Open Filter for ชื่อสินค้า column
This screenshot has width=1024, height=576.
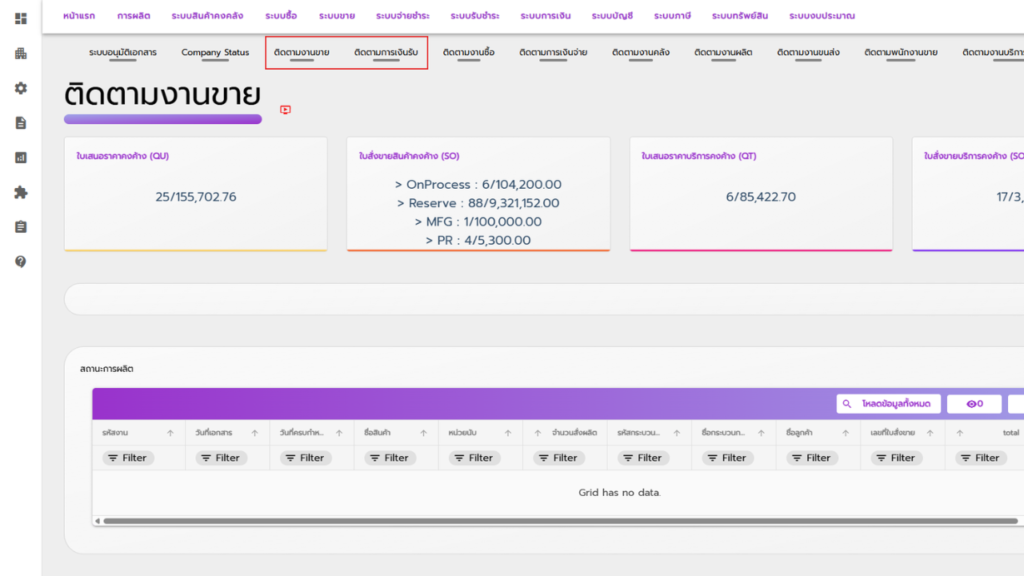pyautogui.click(x=389, y=458)
